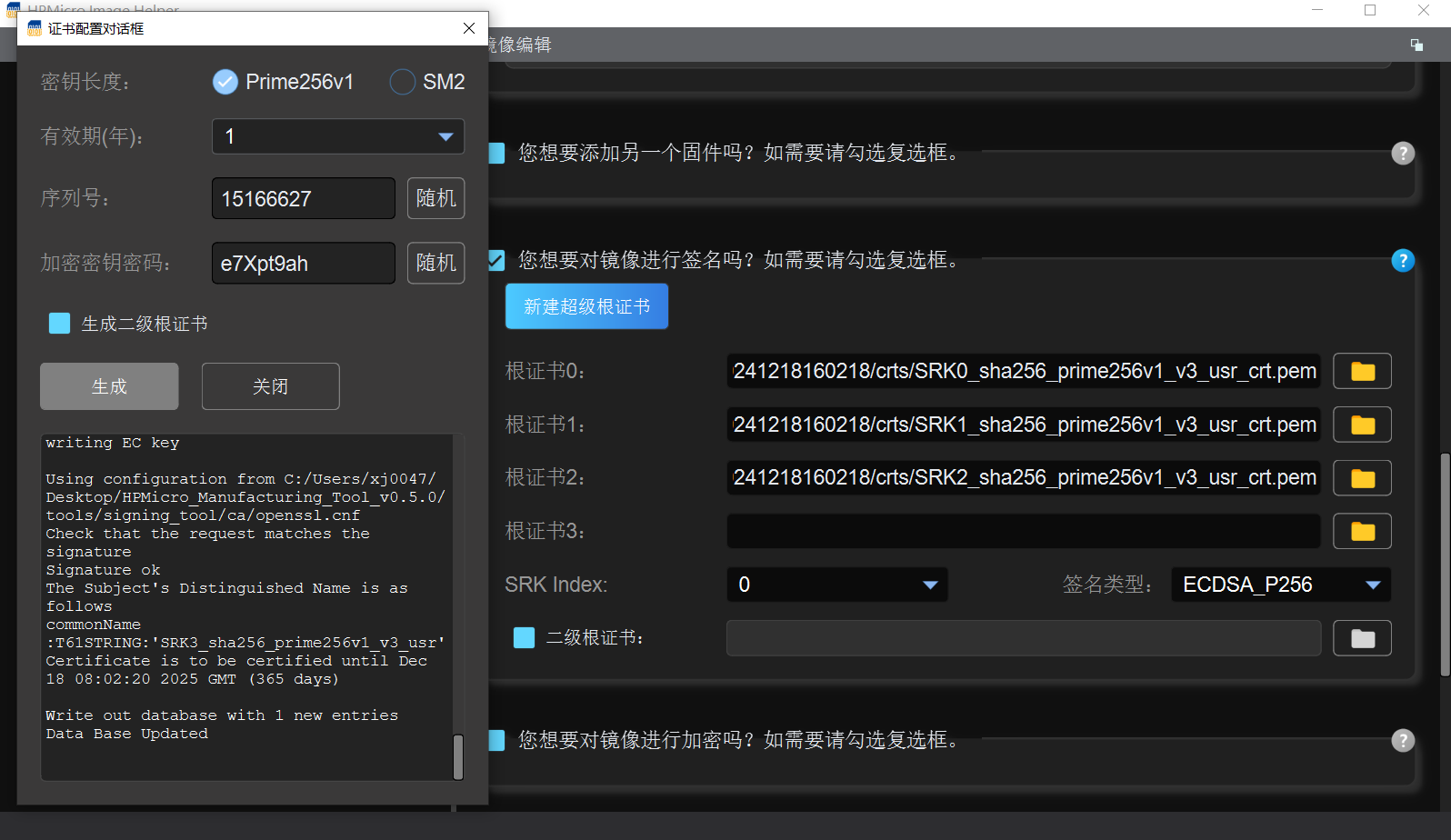
Task: Click the 关闭 button
Action: click(270, 386)
